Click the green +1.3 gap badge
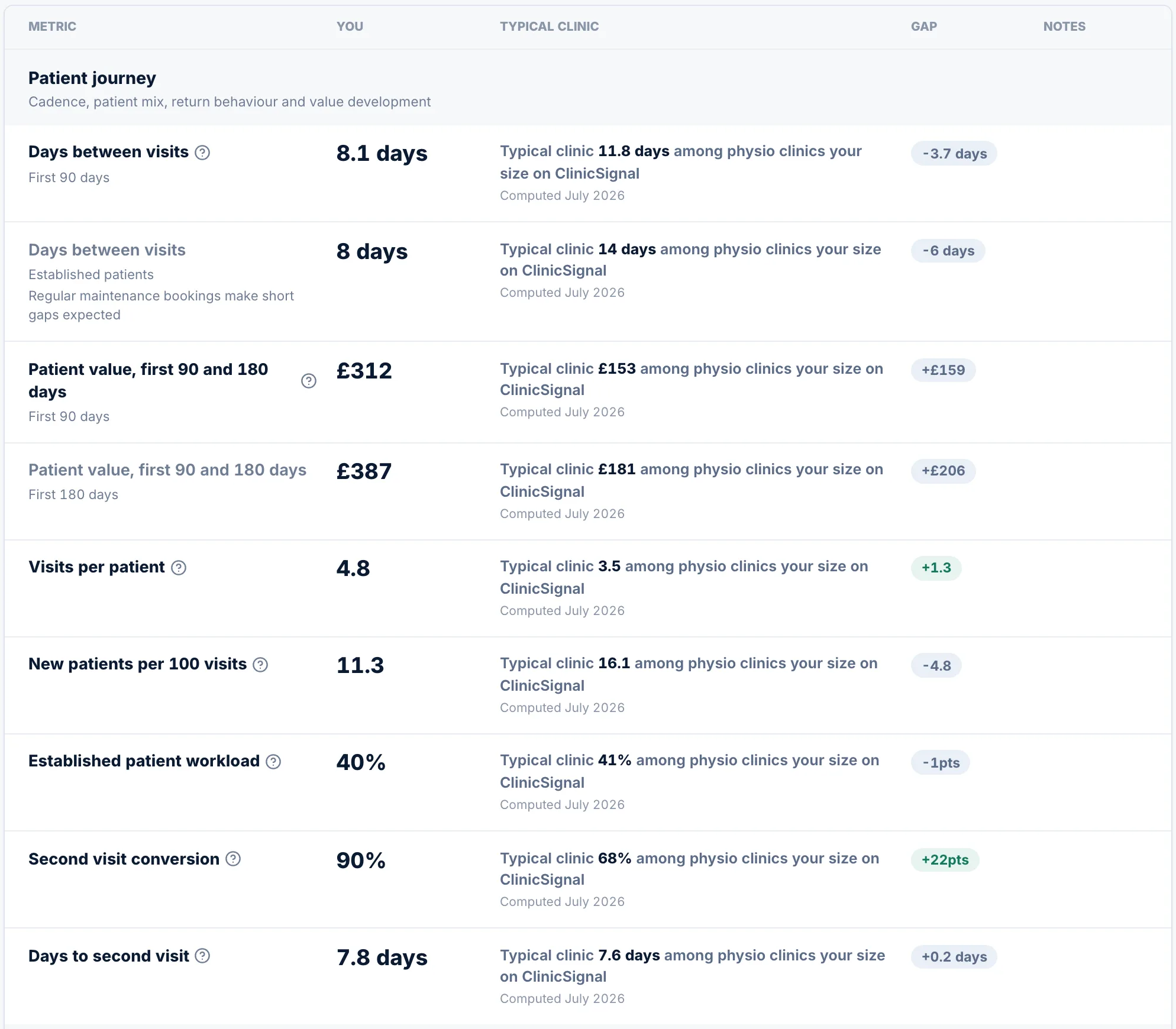The image size is (1176, 1029). (936, 568)
